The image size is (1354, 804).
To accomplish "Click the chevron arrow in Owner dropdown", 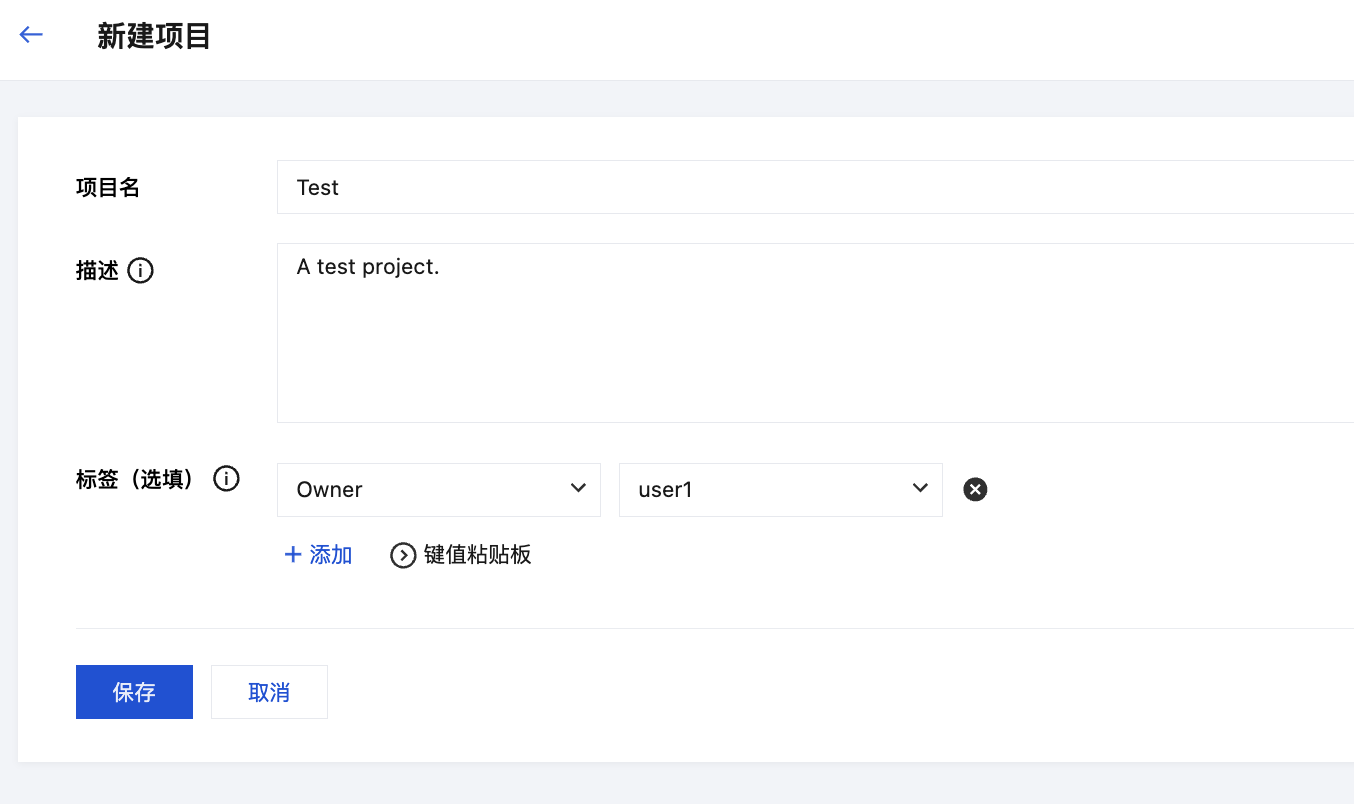I will [x=578, y=488].
